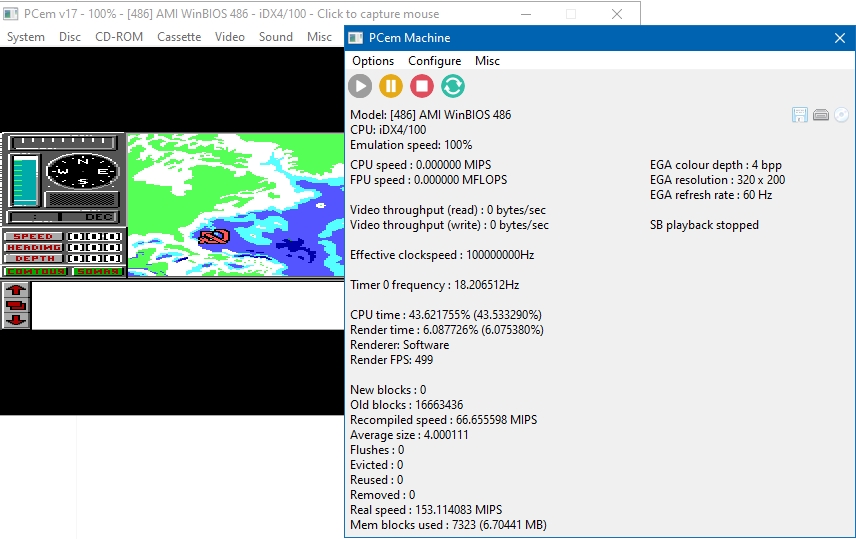Click the 'CPU time : 43.621755%' line

(x=446, y=315)
